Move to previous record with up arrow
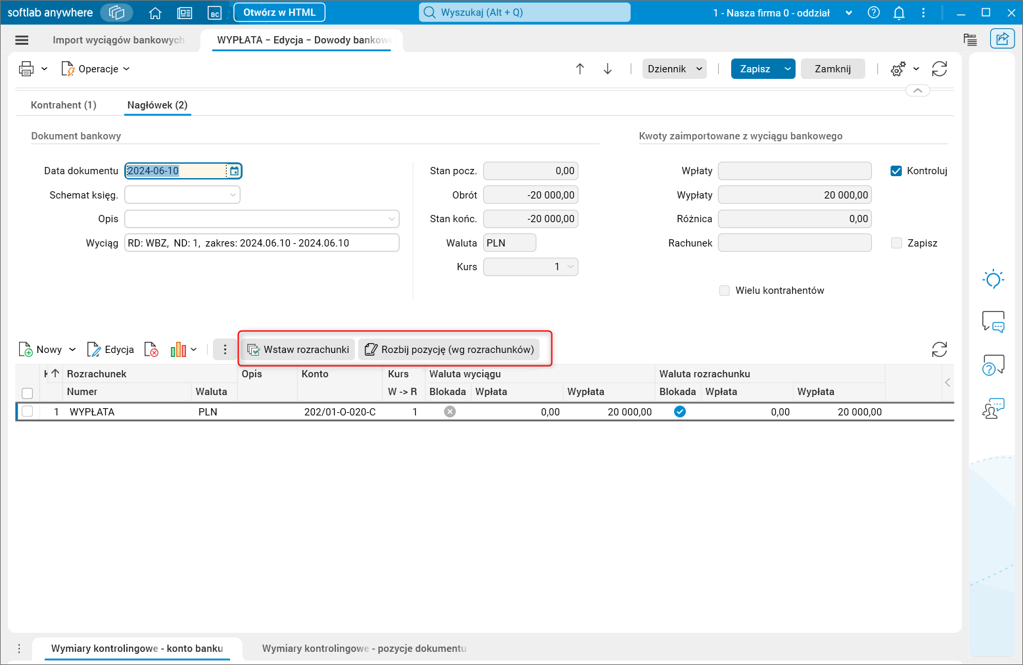 (579, 69)
